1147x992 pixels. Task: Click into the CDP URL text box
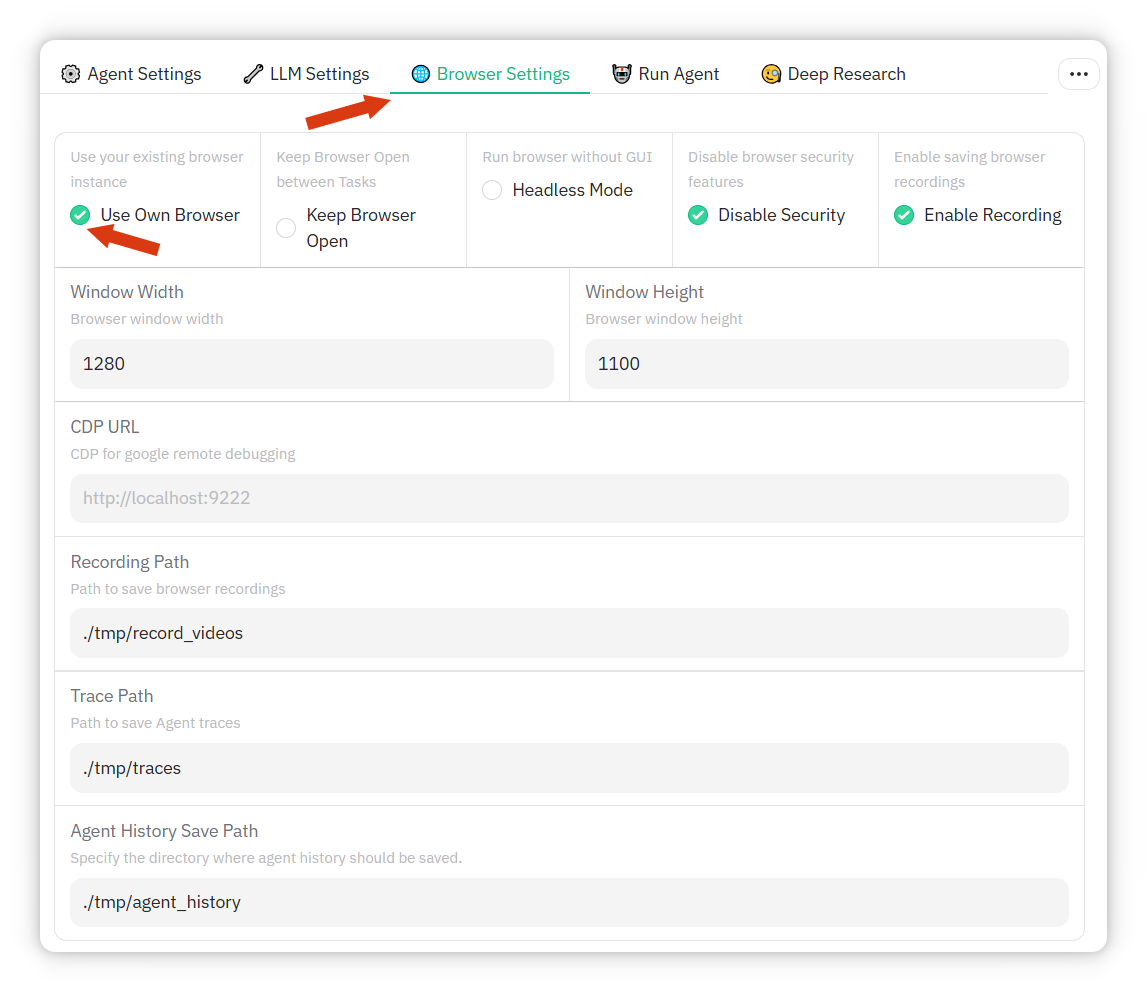[x=568, y=498]
